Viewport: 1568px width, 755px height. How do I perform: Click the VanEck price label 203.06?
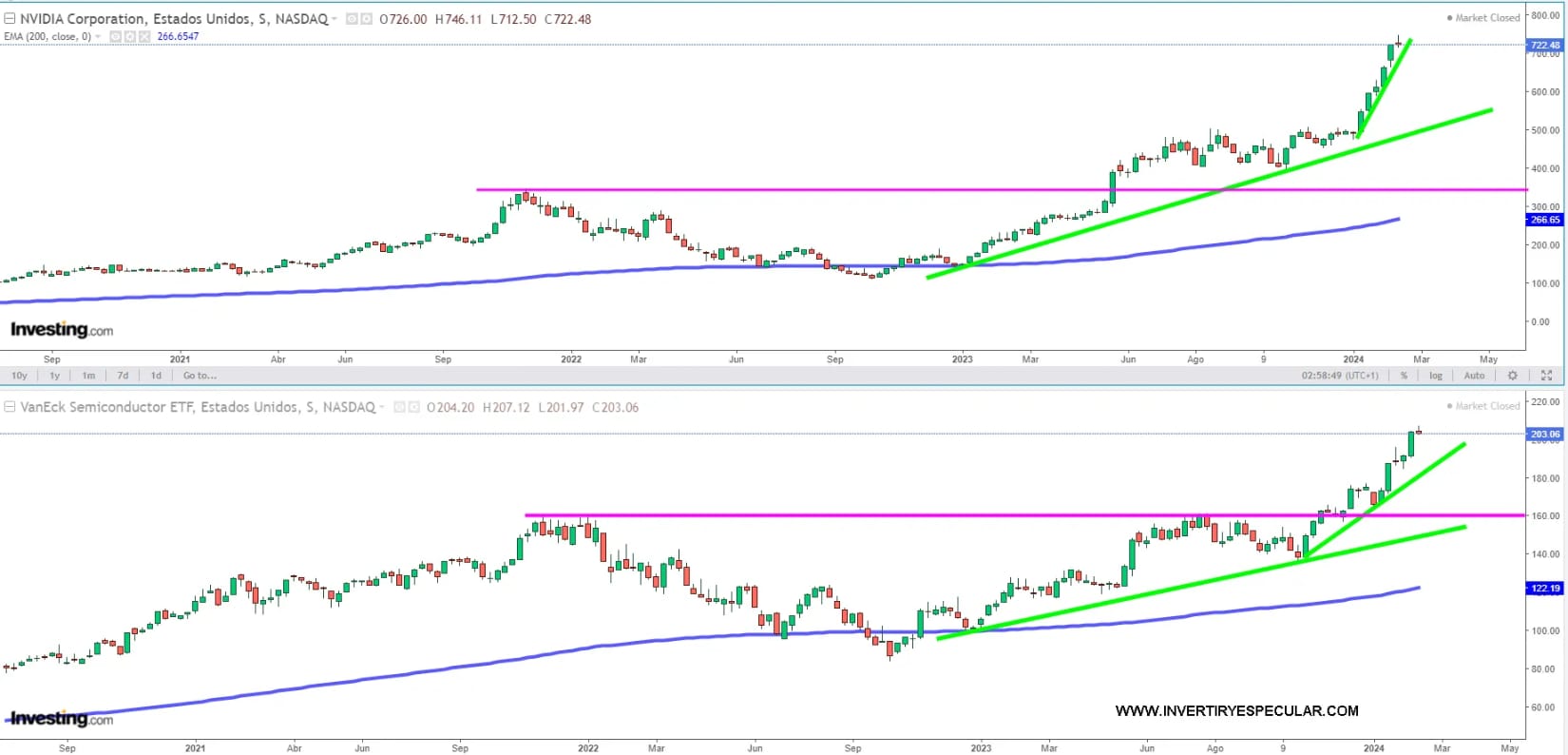click(x=1543, y=434)
